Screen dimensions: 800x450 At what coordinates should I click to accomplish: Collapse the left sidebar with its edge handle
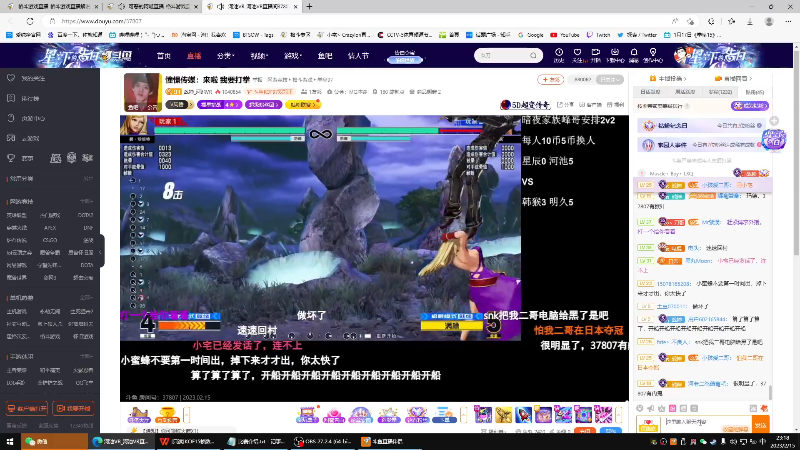coord(102,251)
